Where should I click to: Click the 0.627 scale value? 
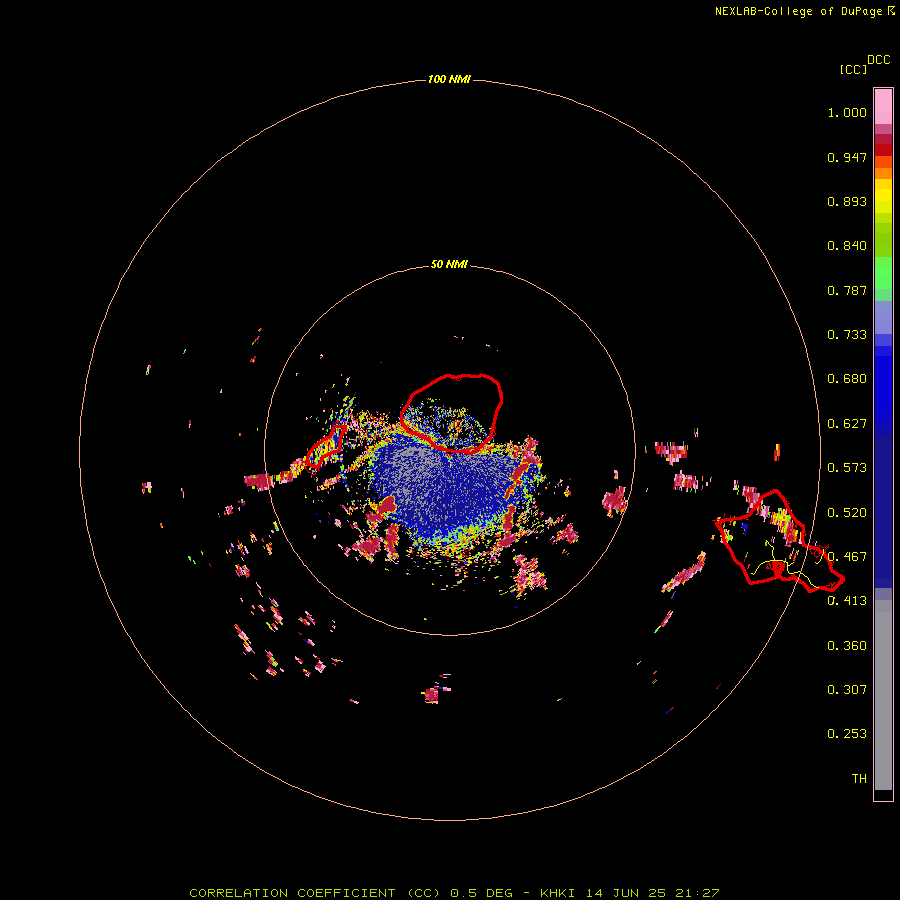pos(847,424)
